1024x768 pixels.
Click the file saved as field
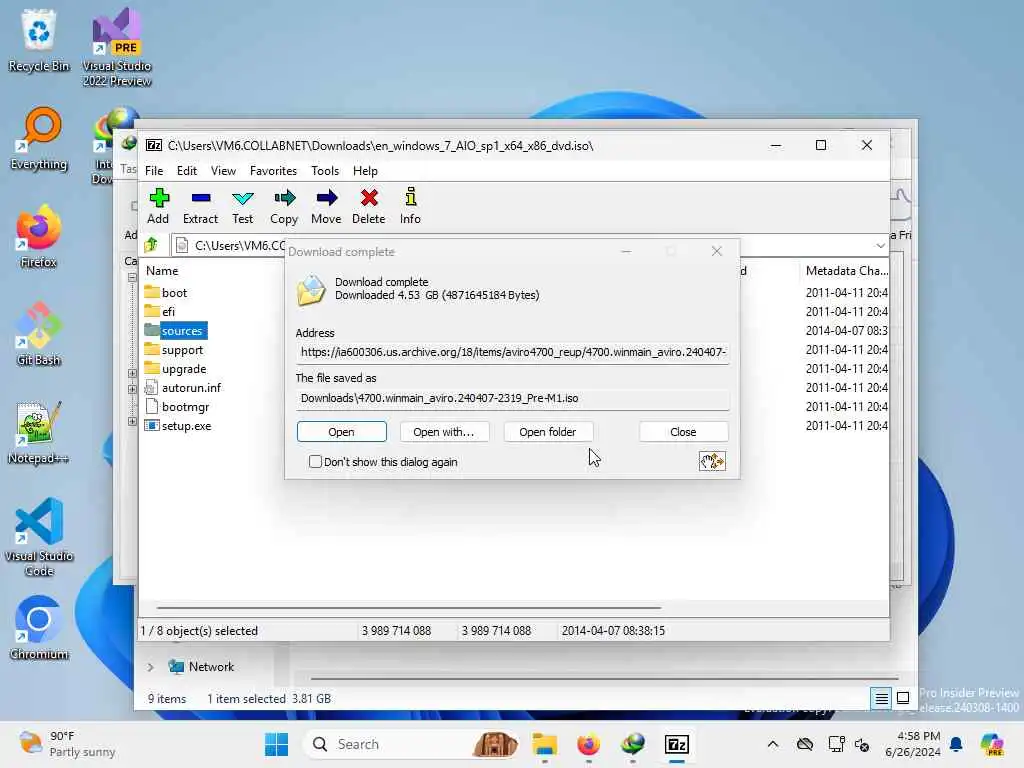click(x=513, y=398)
